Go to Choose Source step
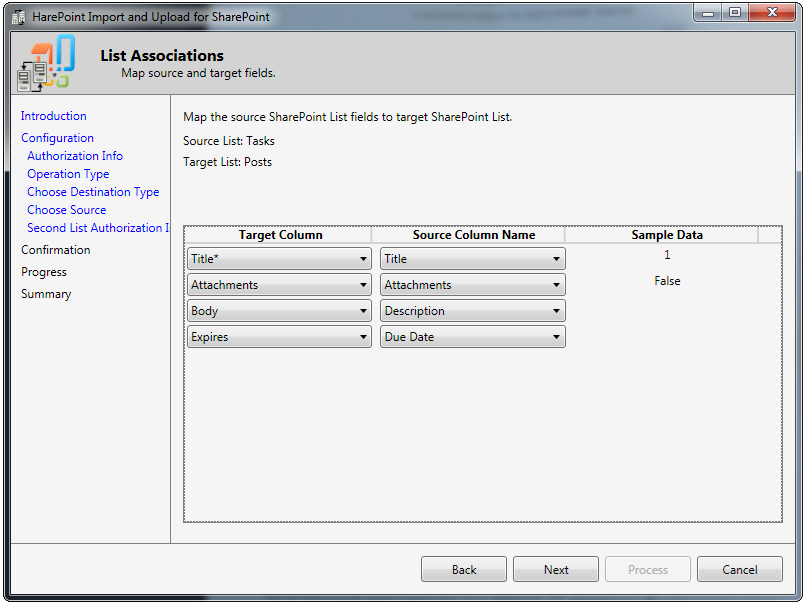The image size is (809, 611). [67, 210]
